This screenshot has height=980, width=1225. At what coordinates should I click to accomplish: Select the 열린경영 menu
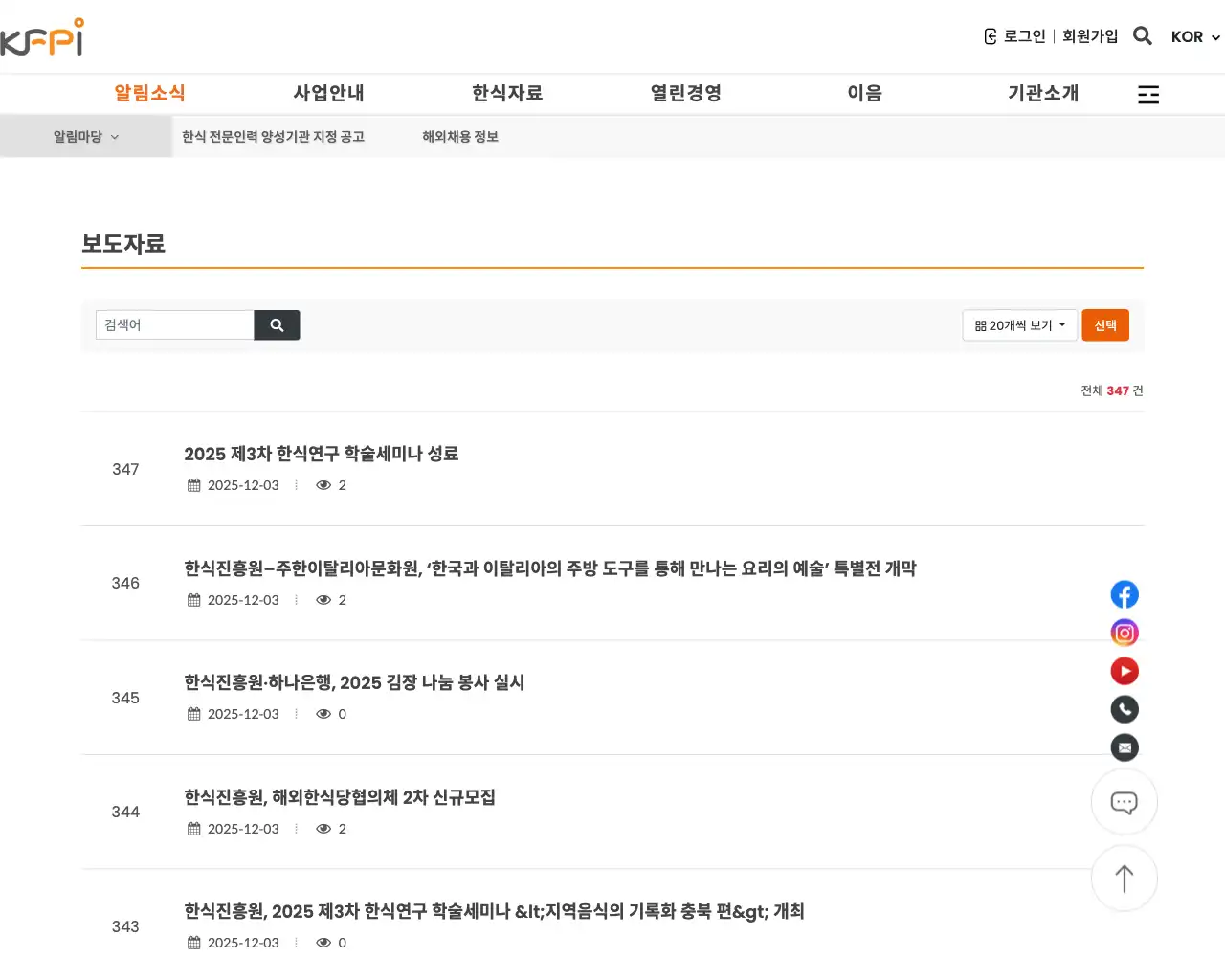[x=686, y=93]
